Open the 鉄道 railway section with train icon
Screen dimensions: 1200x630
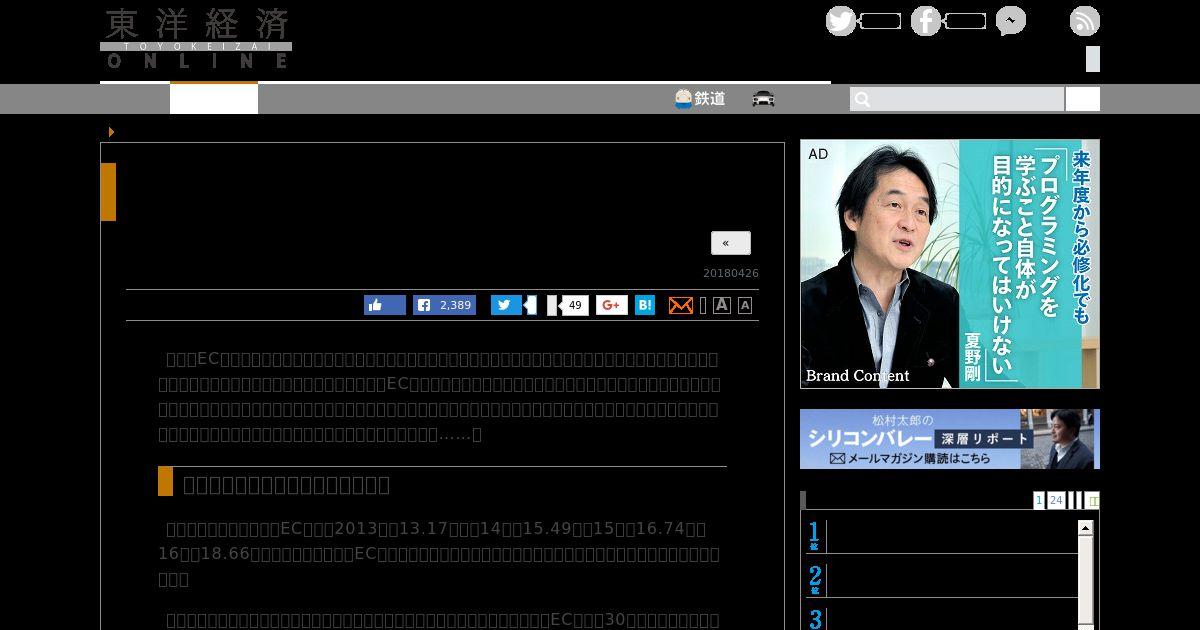point(700,99)
